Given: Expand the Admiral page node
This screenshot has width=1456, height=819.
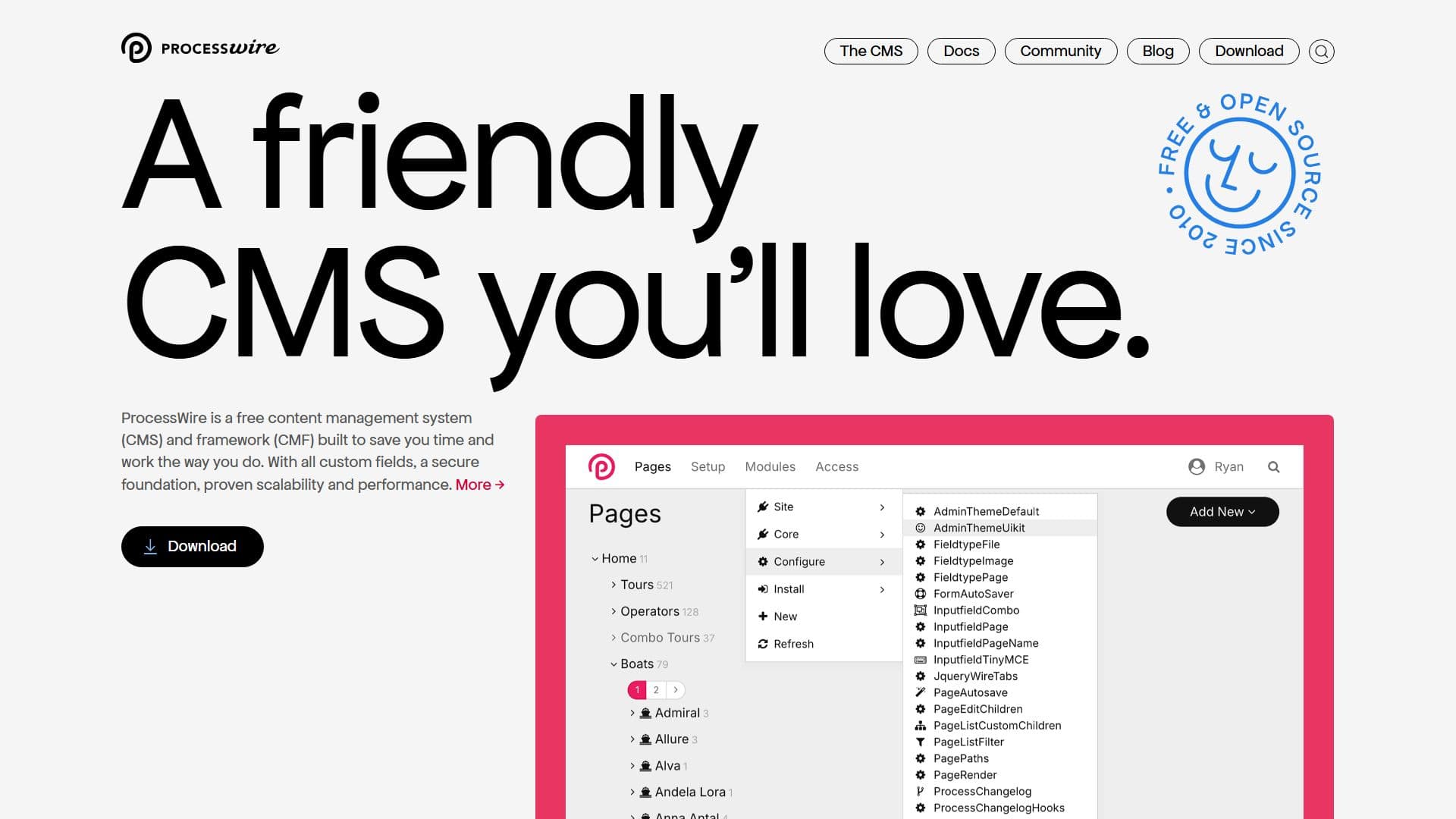Looking at the screenshot, I should (632, 713).
